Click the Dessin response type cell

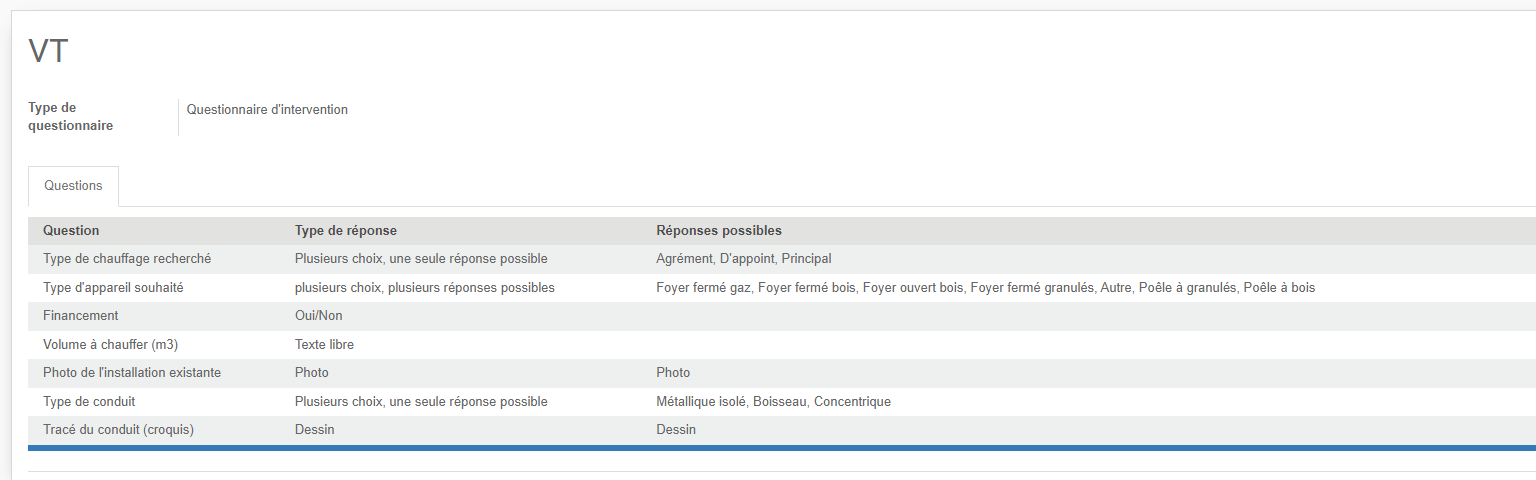click(315, 430)
